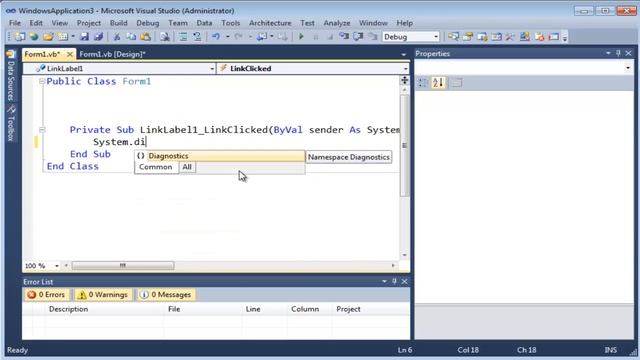This screenshot has height=360, width=640.
Task: Toggle auto-hide pin on Error List panel
Action: tap(394, 281)
